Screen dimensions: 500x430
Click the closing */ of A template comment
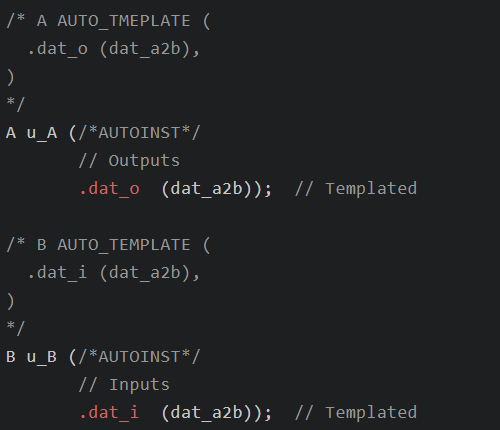16,104
